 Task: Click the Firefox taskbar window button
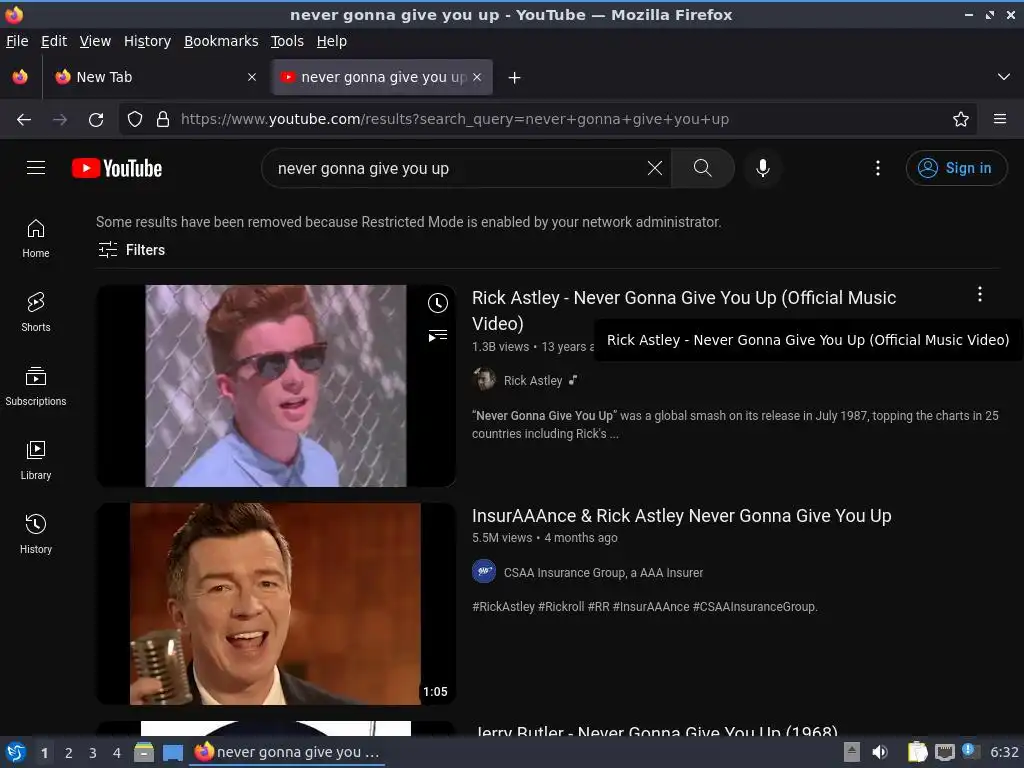[x=287, y=752]
